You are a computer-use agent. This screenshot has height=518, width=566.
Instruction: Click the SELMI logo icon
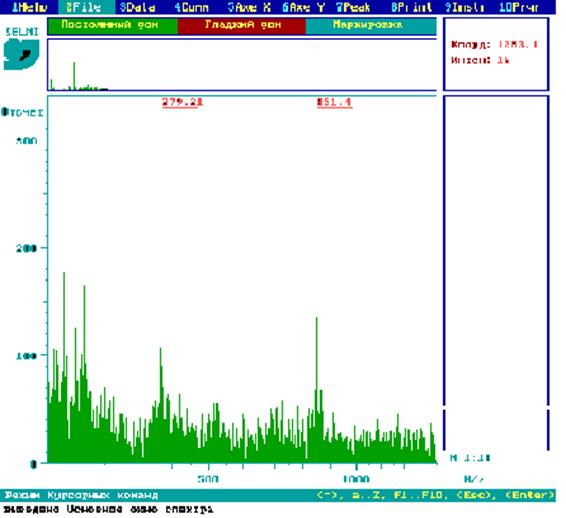coord(21,54)
